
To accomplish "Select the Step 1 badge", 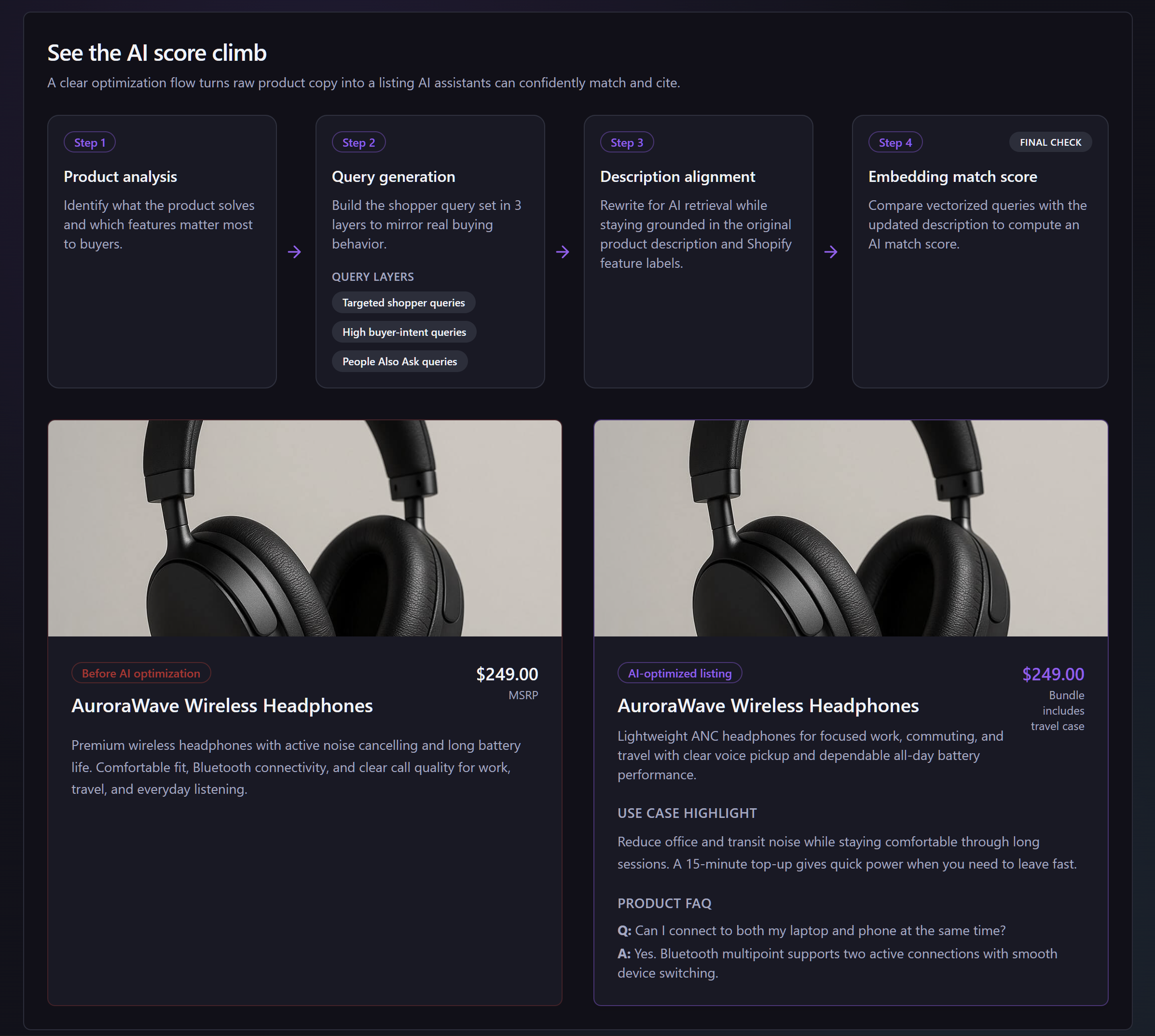I will pos(89,142).
